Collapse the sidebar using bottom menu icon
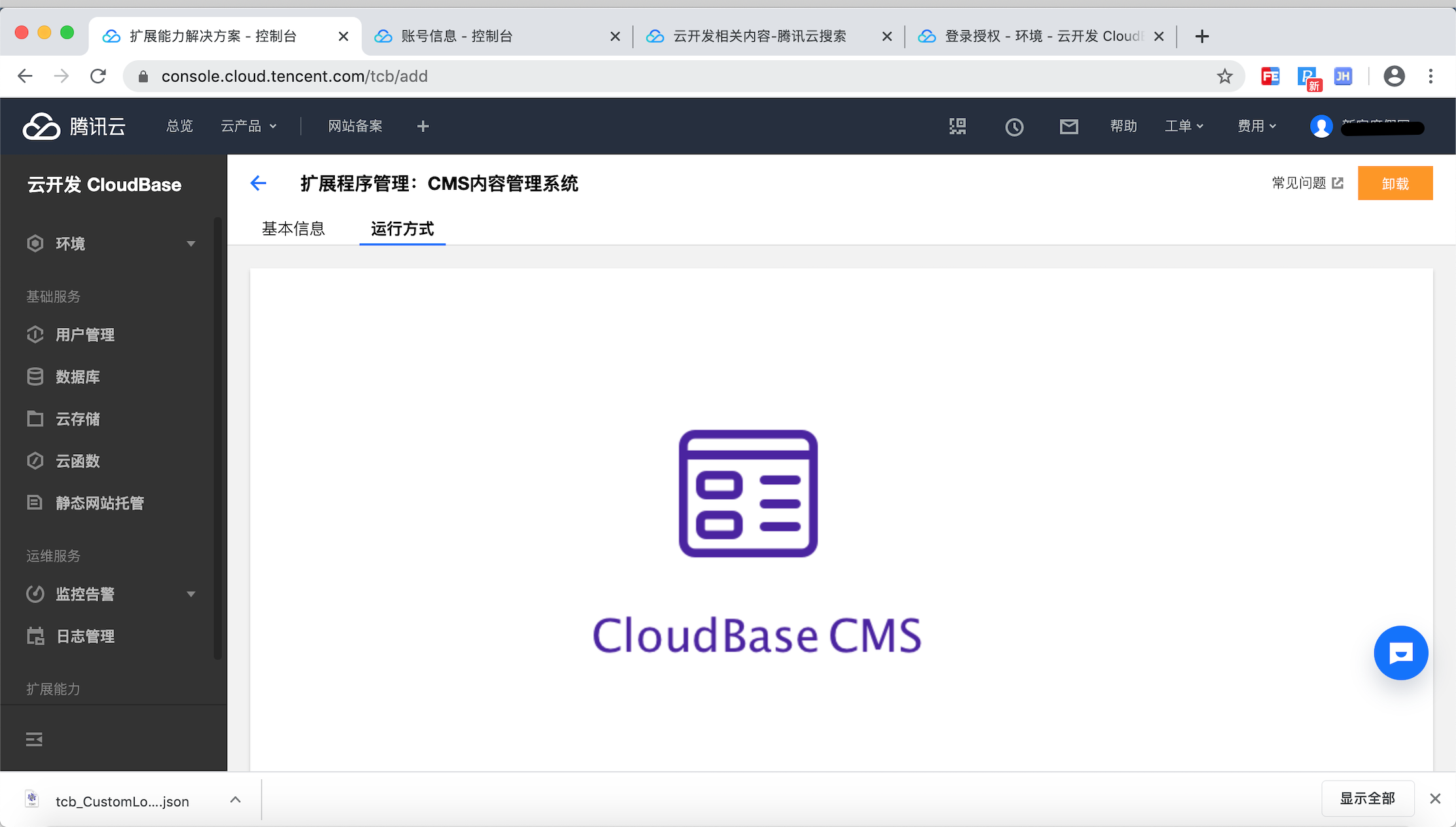This screenshot has height=827, width=1456. [34, 739]
